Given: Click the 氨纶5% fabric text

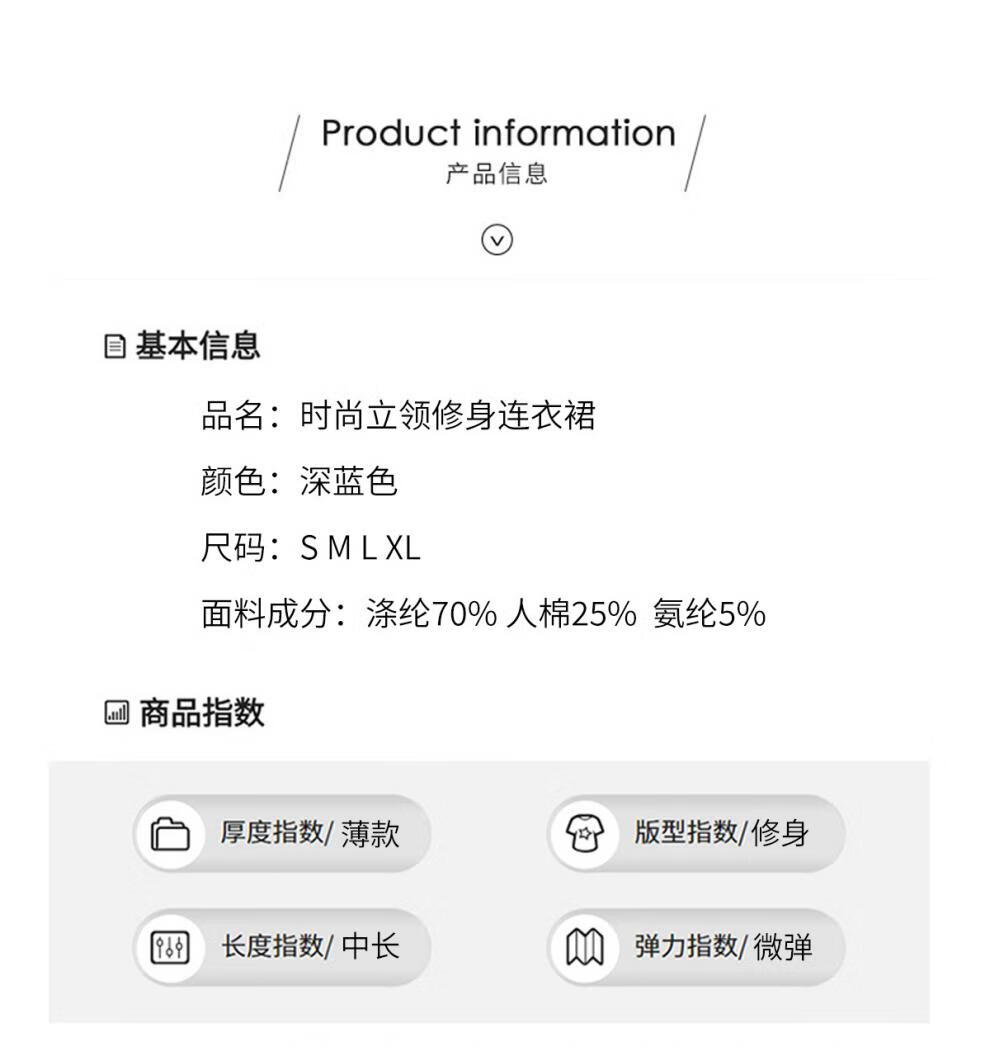Looking at the screenshot, I should [x=709, y=614].
